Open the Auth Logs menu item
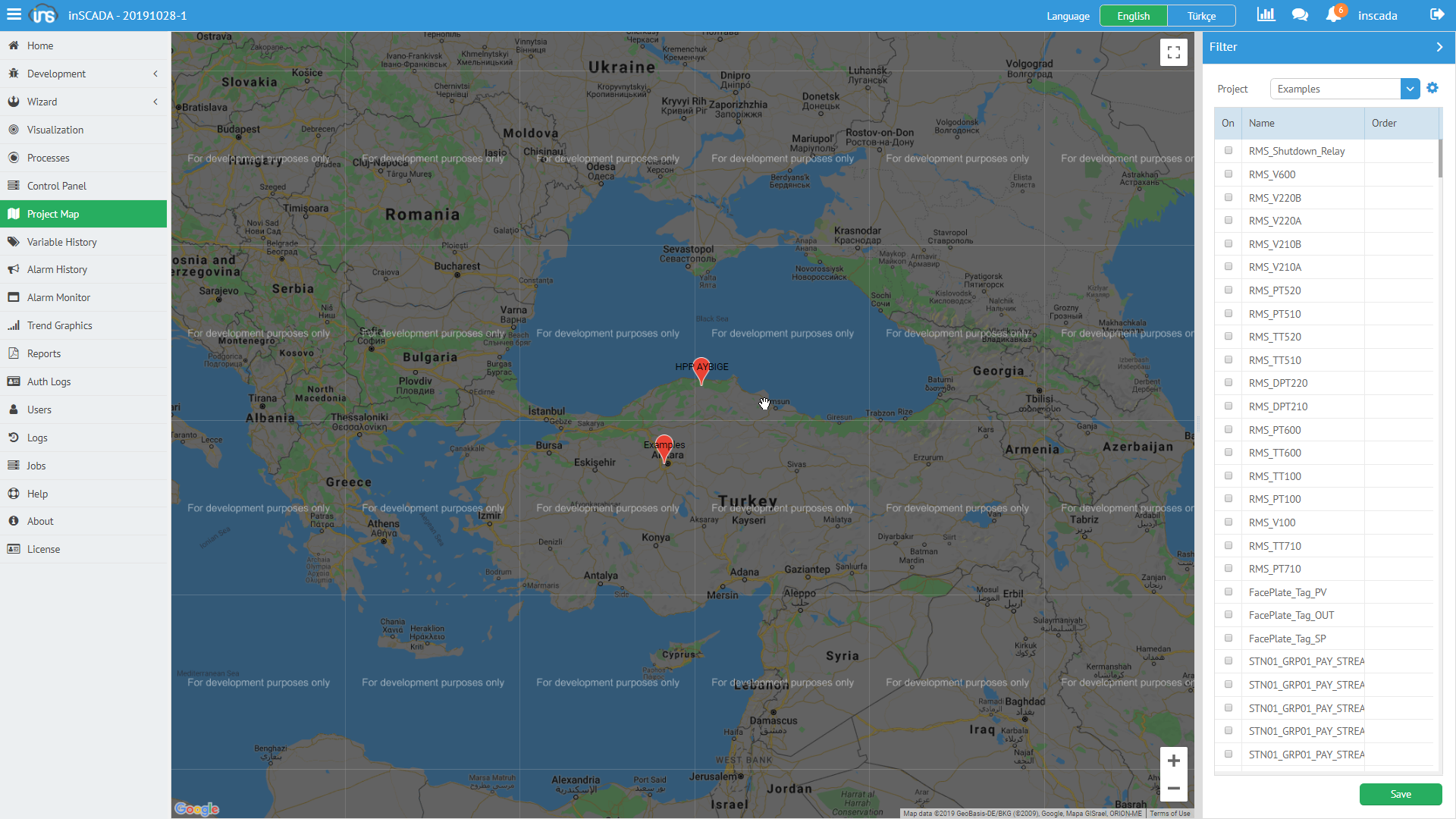Viewport: 1456px width, 819px height. 83,381
